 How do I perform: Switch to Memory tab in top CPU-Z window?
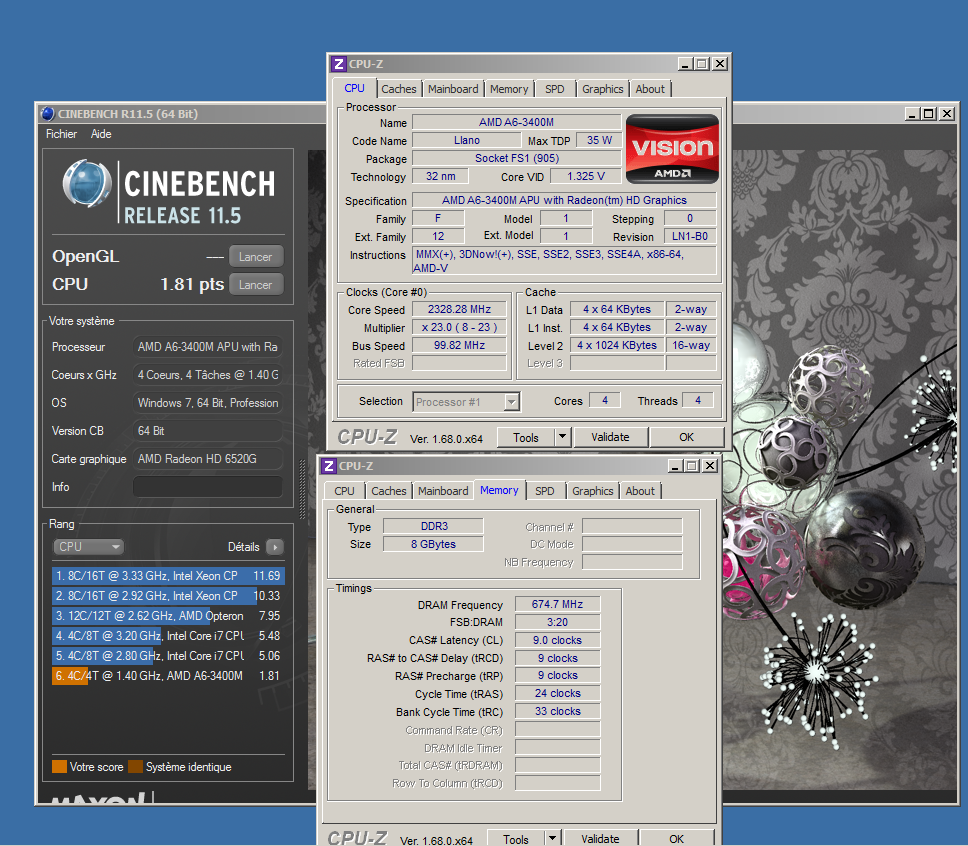point(509,89)
